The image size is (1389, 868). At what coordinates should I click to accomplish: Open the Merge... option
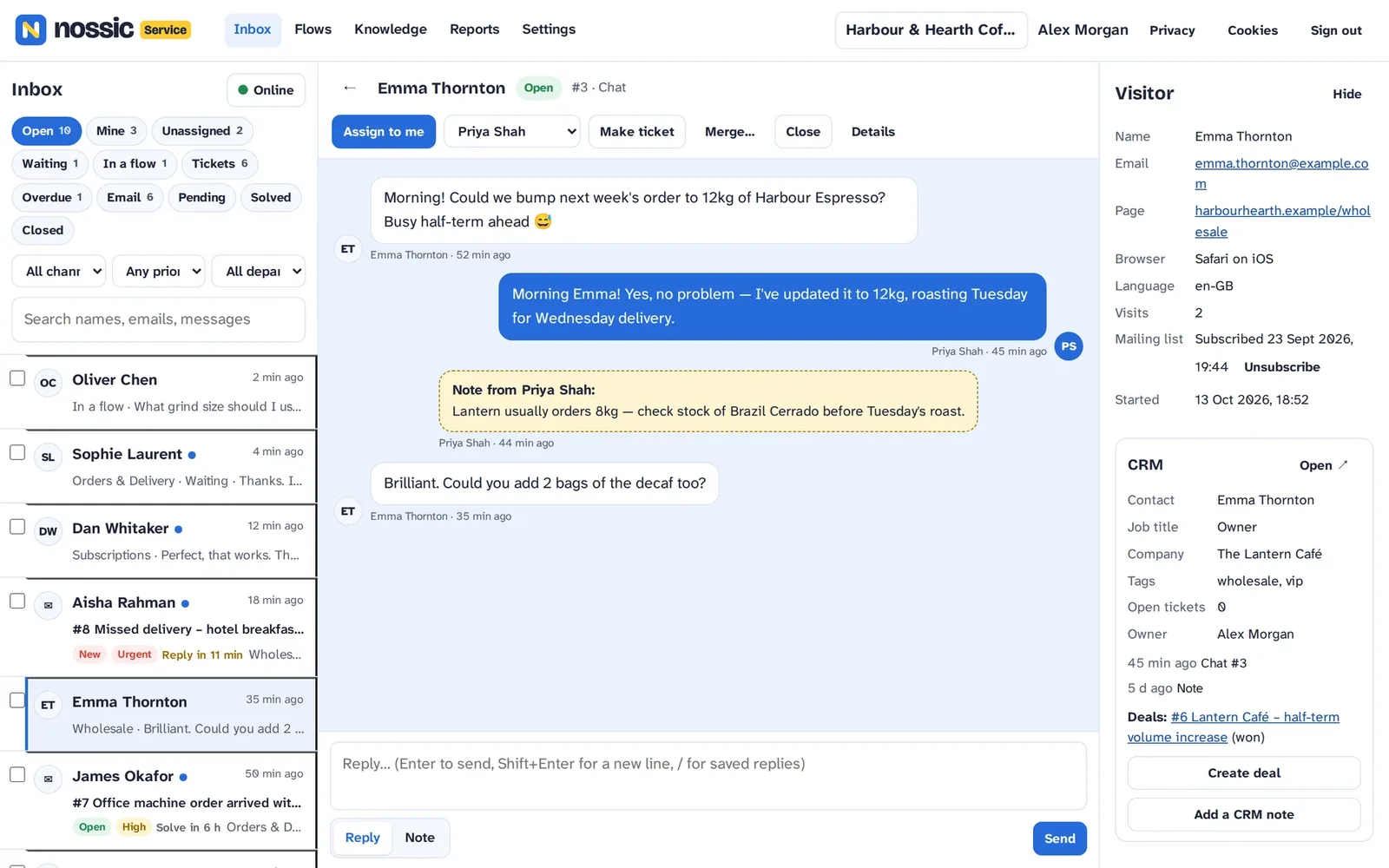(729, 132)
